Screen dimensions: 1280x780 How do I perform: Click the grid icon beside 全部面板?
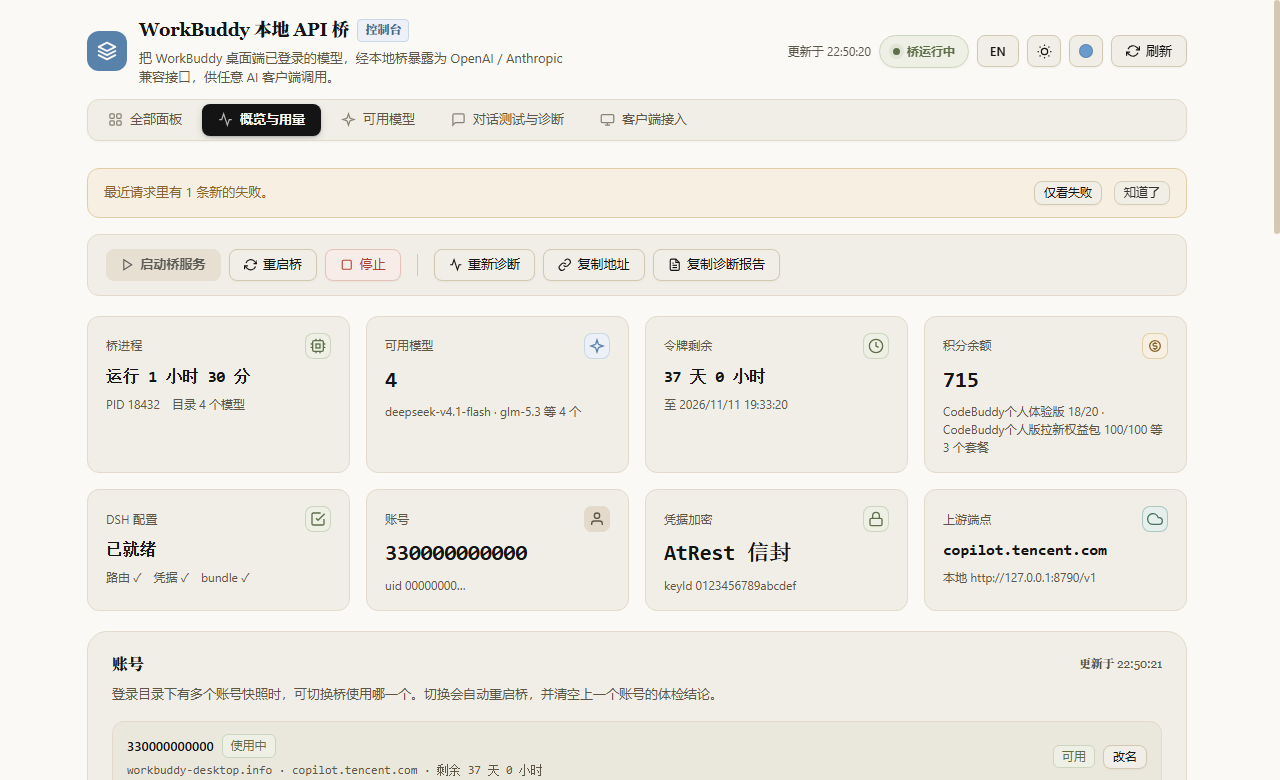(115, 120)
